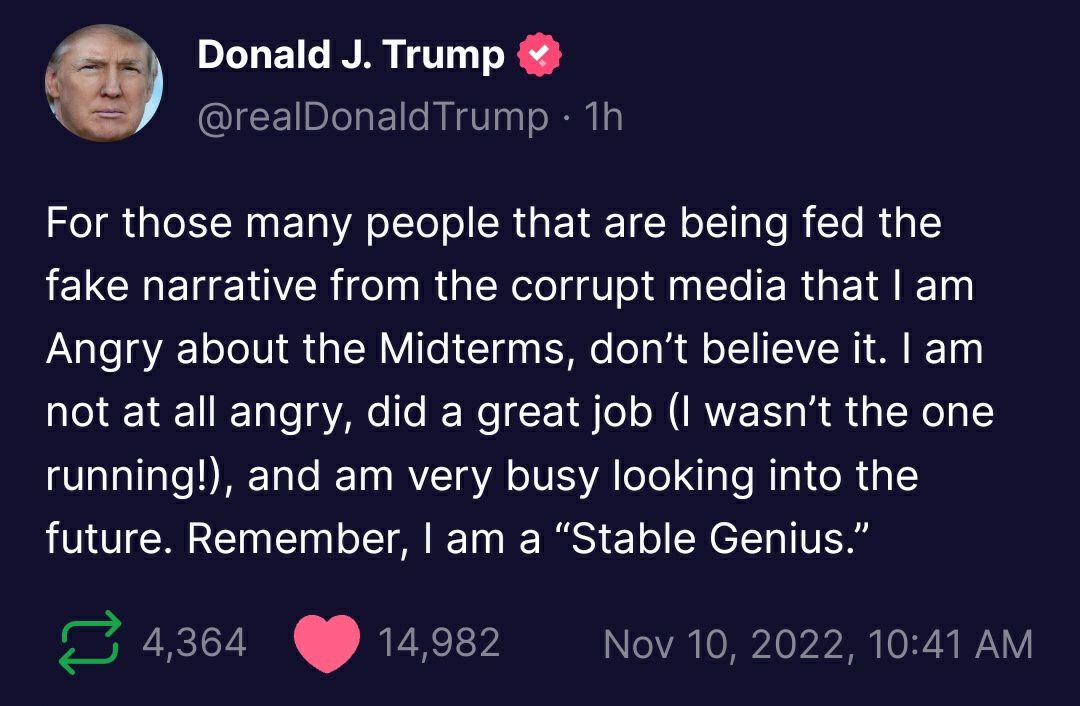Image resolution: width=1080 pixels, height=706 pixels.
Task: Click the red verified badge
Action: pos(538,56)
